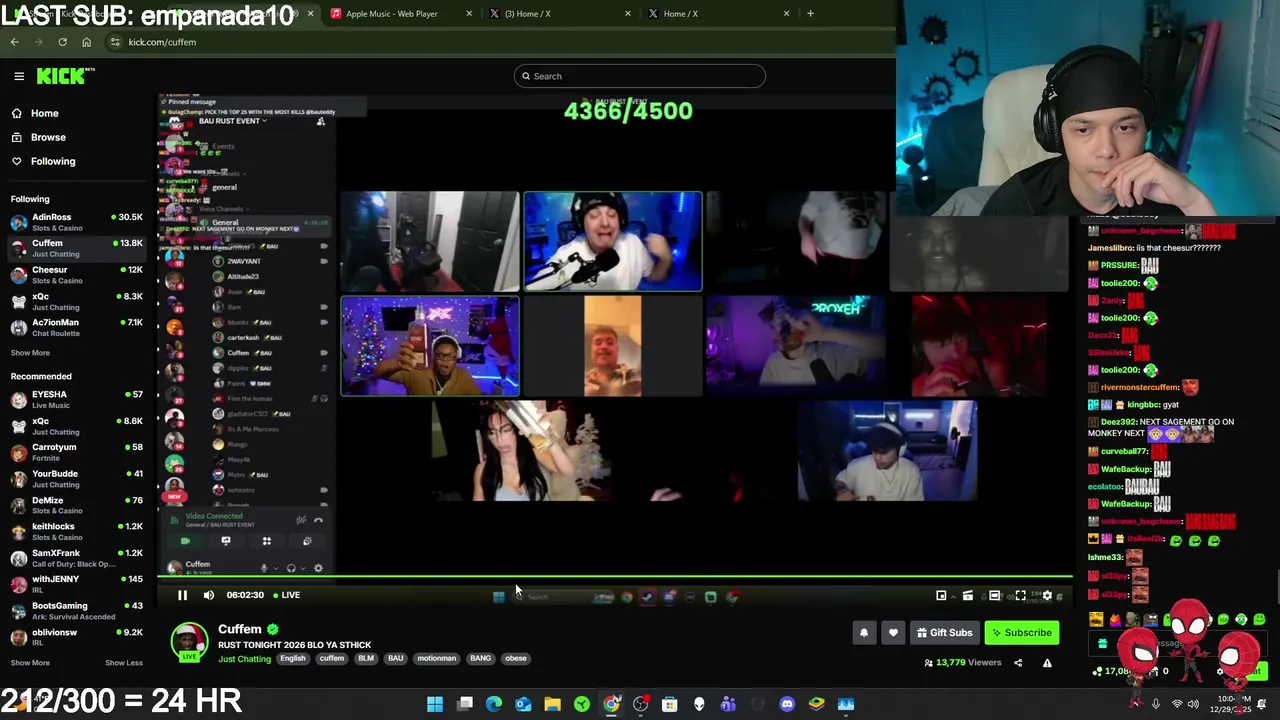Click the Kick logo
This screenshot has width=1280, height=720.
point(65,76)
